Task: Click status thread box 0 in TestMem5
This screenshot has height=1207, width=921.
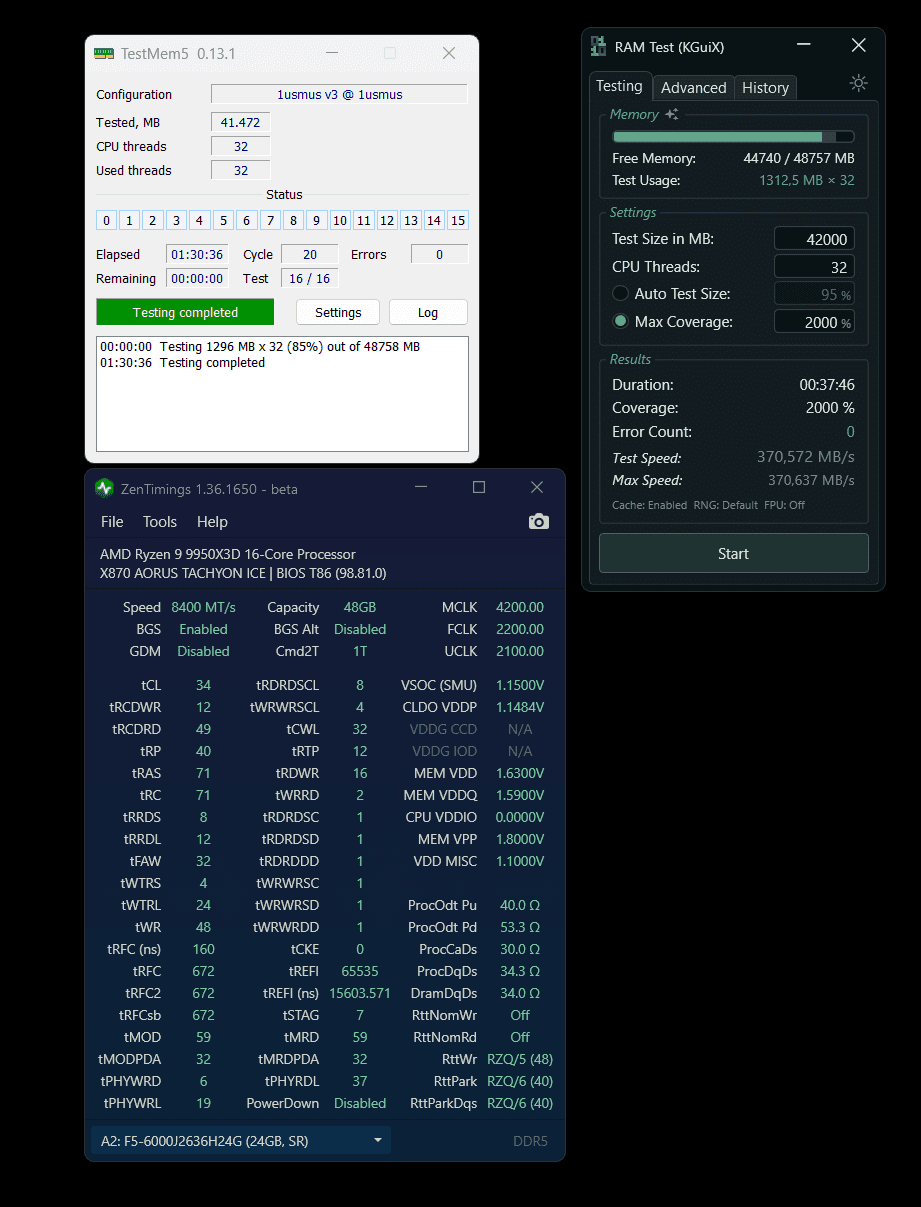Action: (106, 221)
